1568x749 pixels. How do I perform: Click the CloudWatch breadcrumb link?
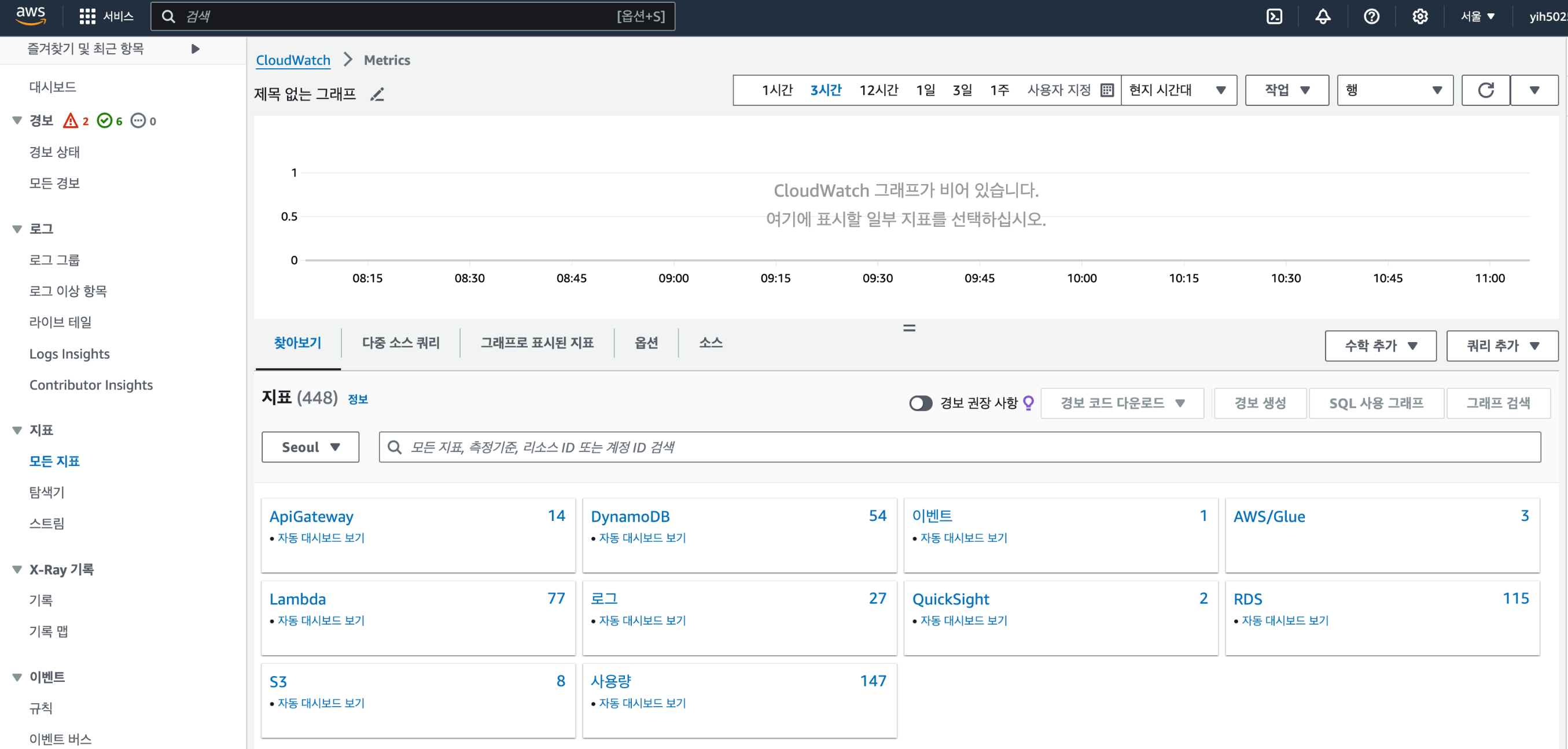pos(293,60)
